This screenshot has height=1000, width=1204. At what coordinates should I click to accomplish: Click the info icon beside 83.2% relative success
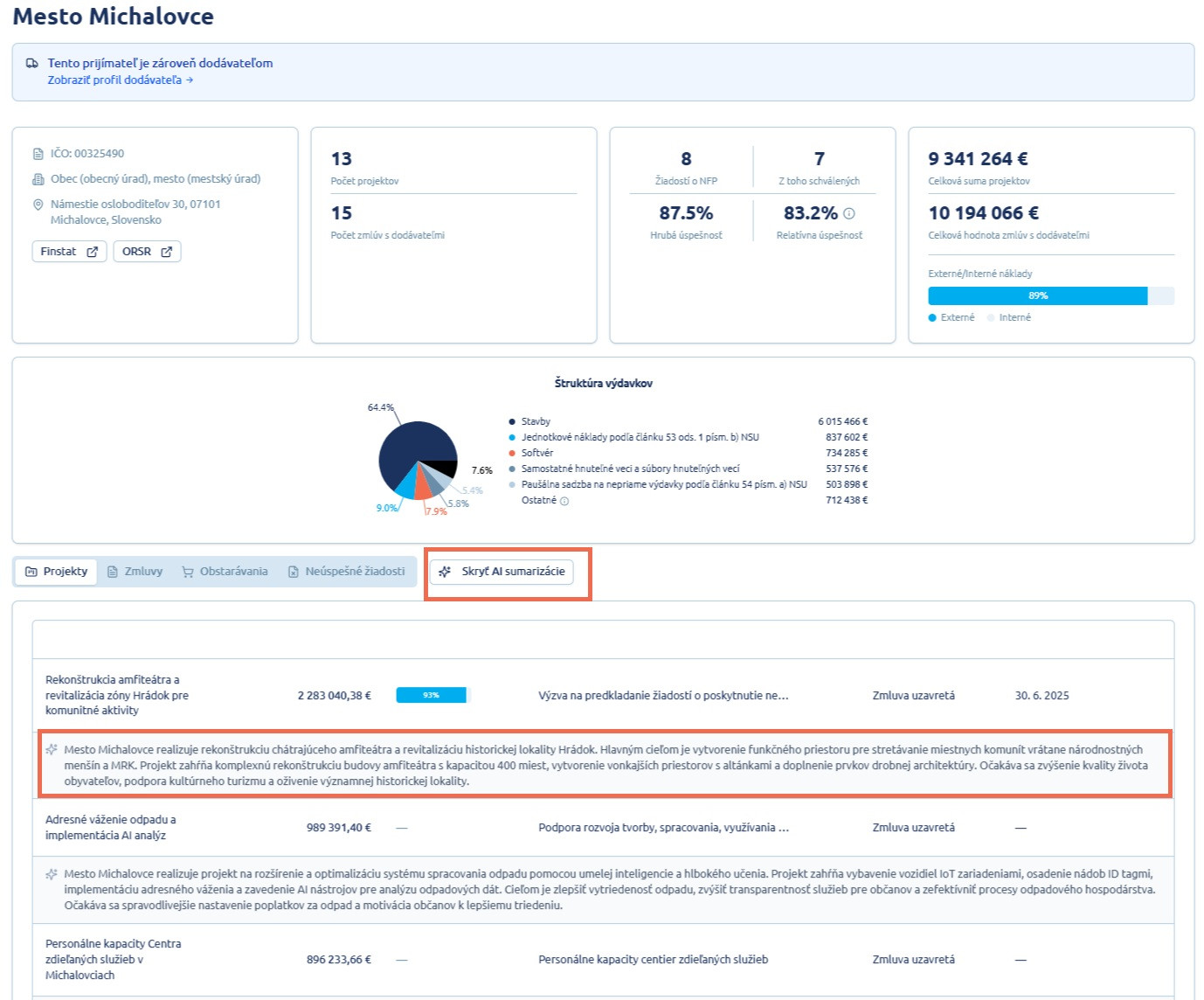[x=849, y=213]
